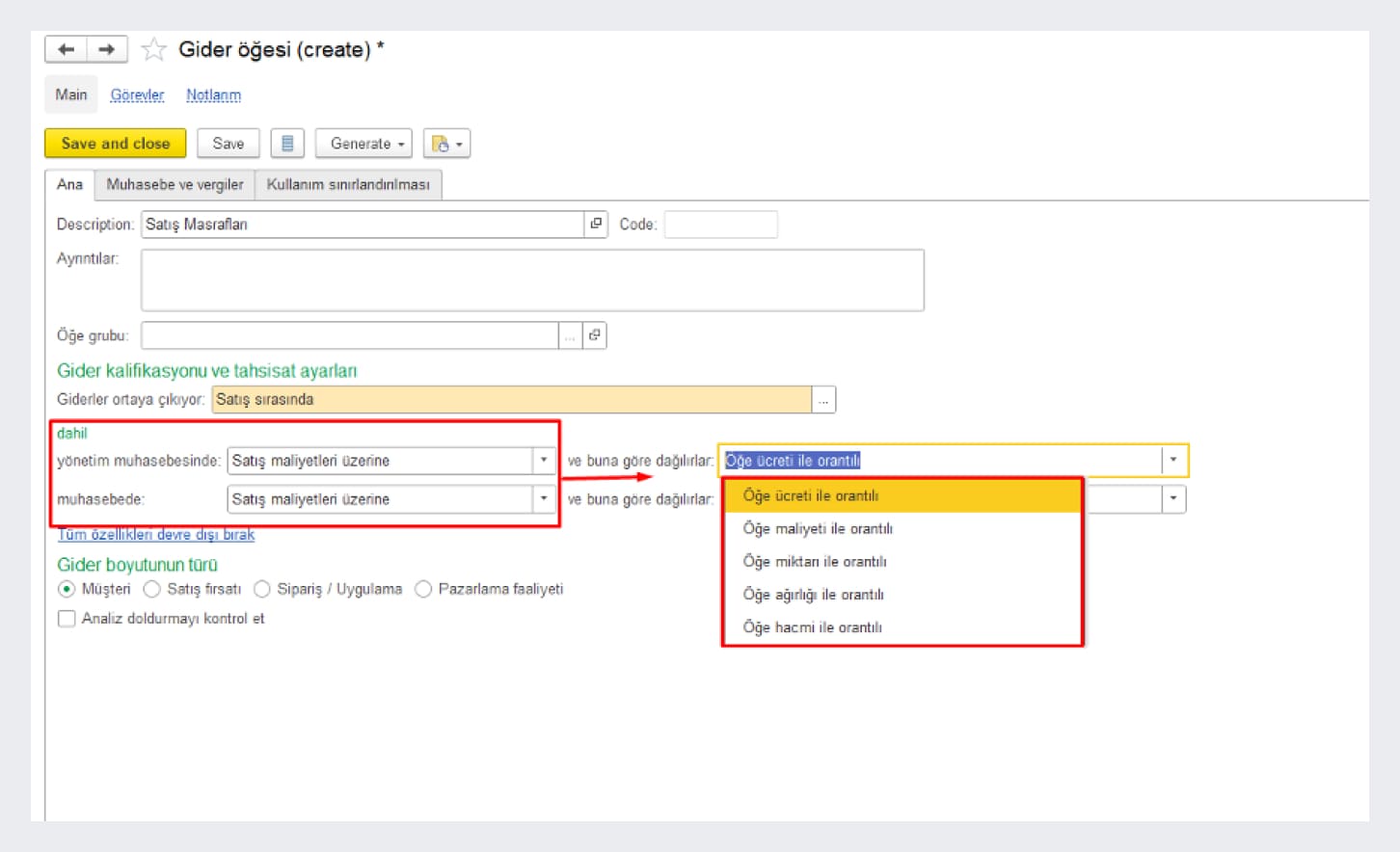The height and width of the screenshot is (852, 1400).
Task: Open the report icon dropdown next to Generate
Action: click(x=446, y=144)
